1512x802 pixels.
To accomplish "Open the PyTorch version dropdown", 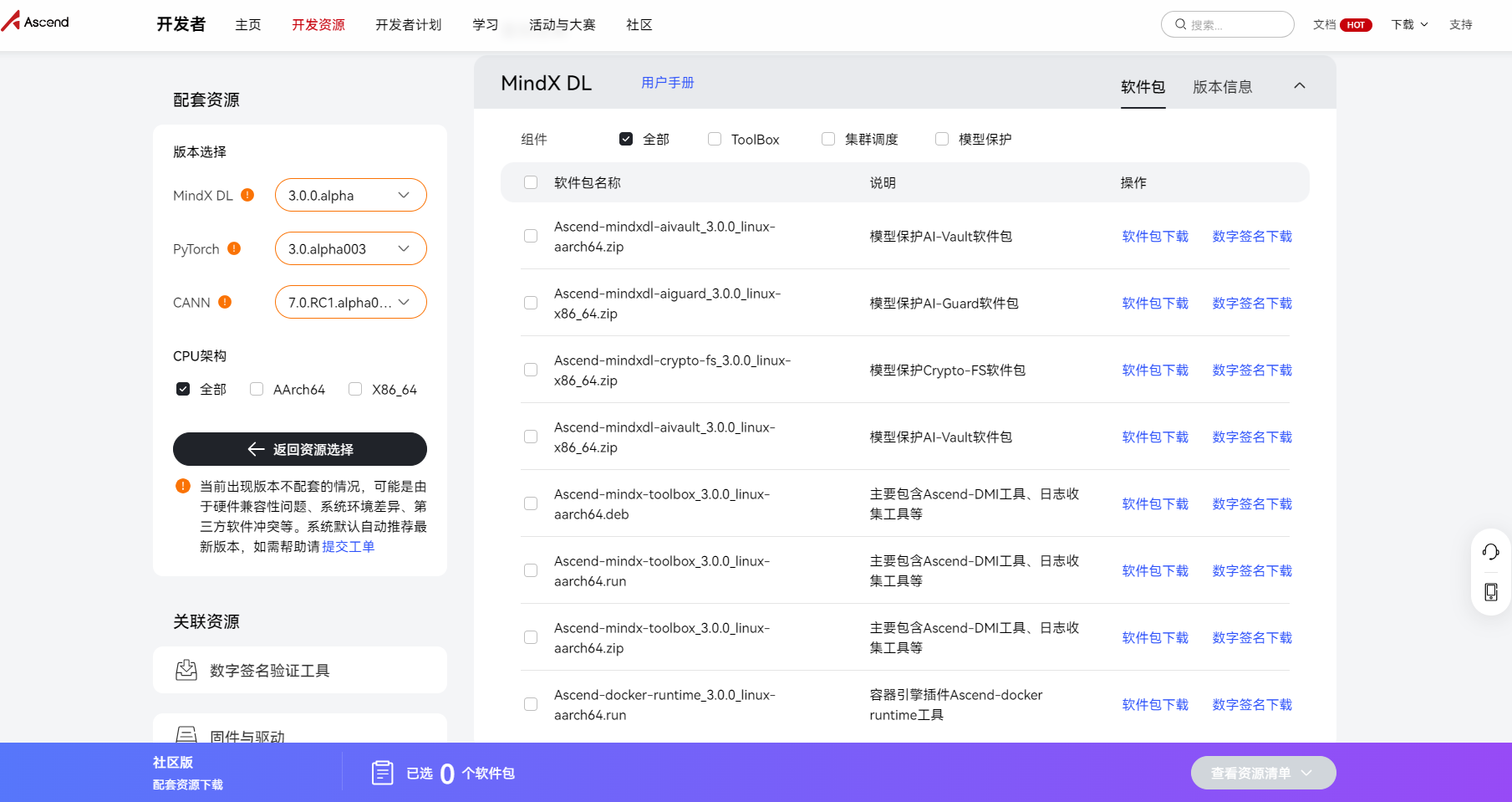I will point(351,248).
